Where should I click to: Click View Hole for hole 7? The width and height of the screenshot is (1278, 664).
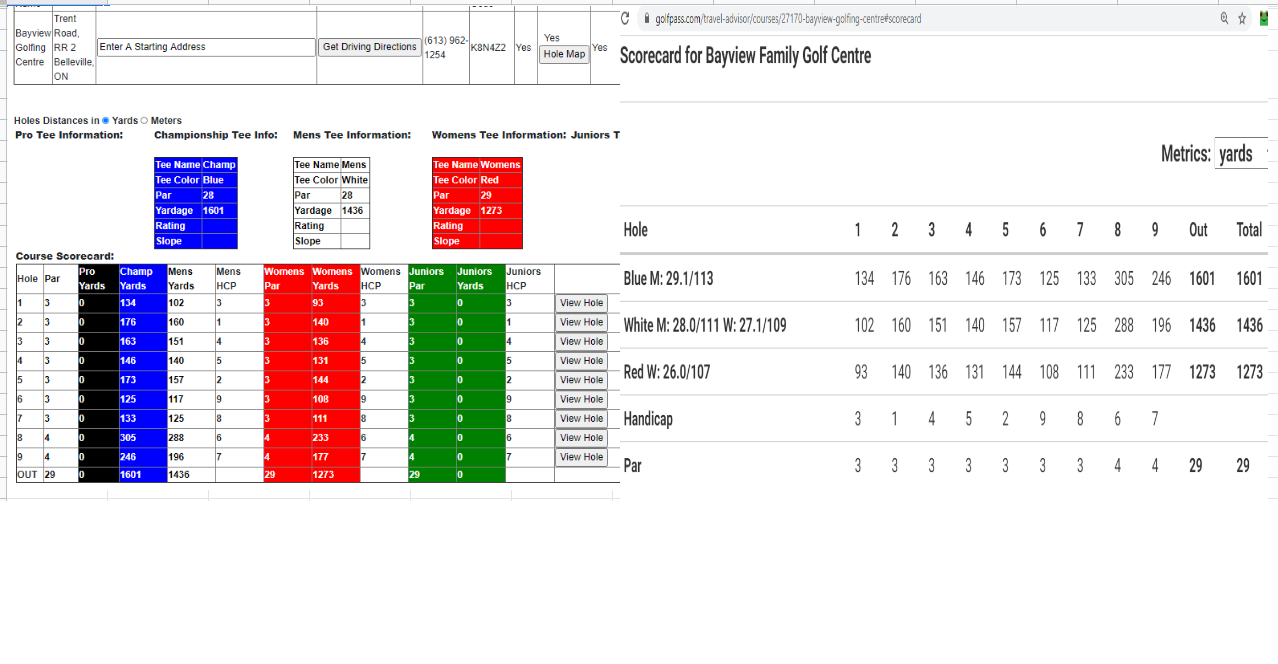pyautogui.click(x=582, y=418)
